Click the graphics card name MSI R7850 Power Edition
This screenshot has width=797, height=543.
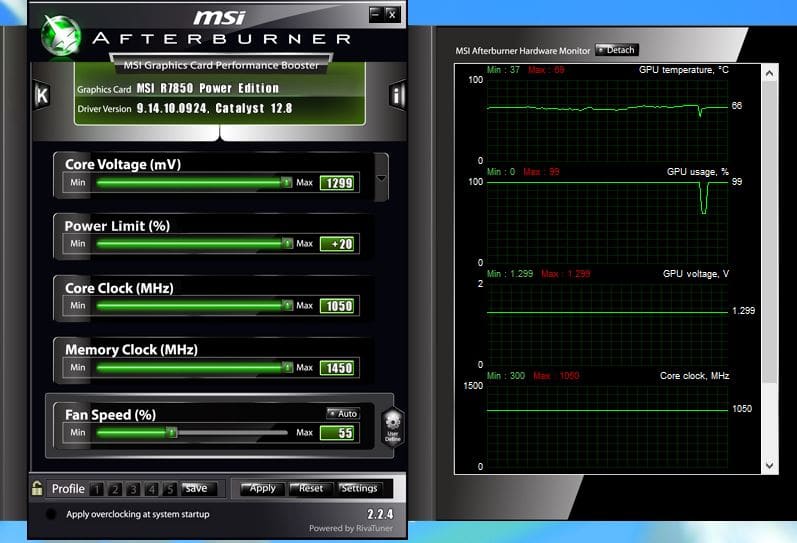[207, 88]
